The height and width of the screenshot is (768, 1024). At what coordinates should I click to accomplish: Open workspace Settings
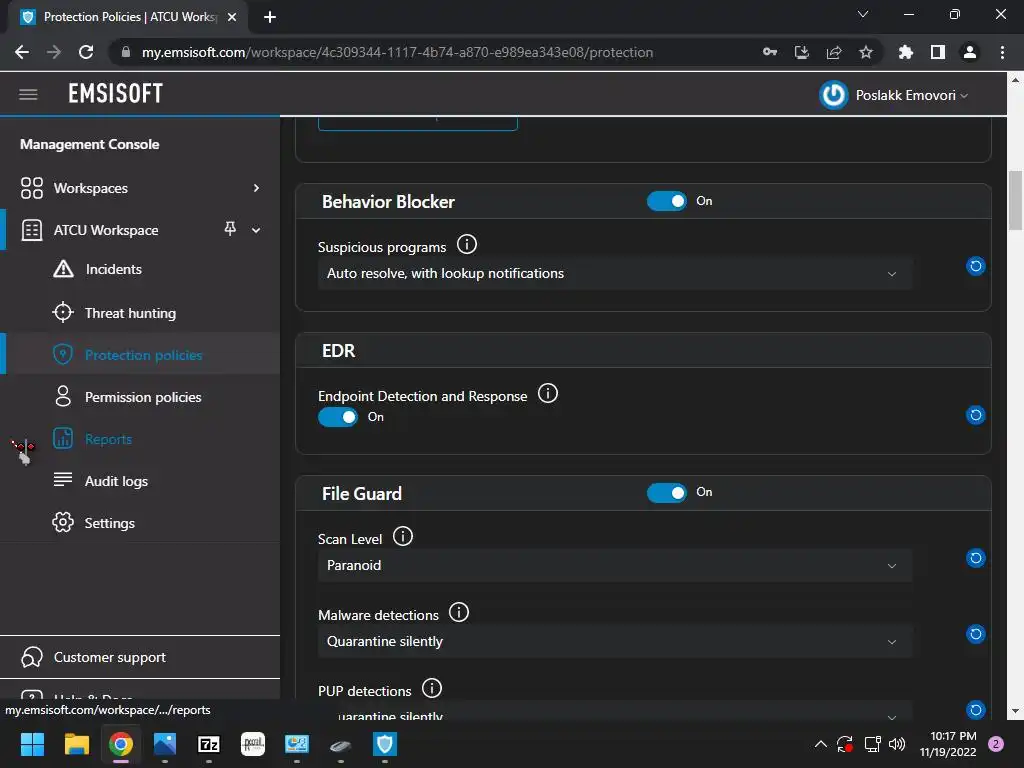110,523
